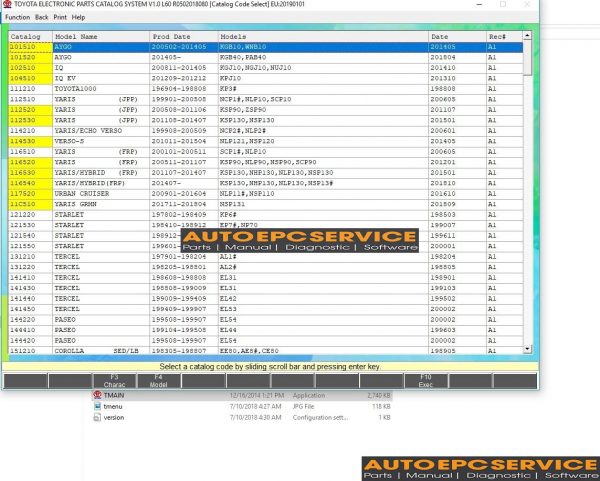Select the TMAIN application file icon
600x481 pixels.
[x=97, y=395]
